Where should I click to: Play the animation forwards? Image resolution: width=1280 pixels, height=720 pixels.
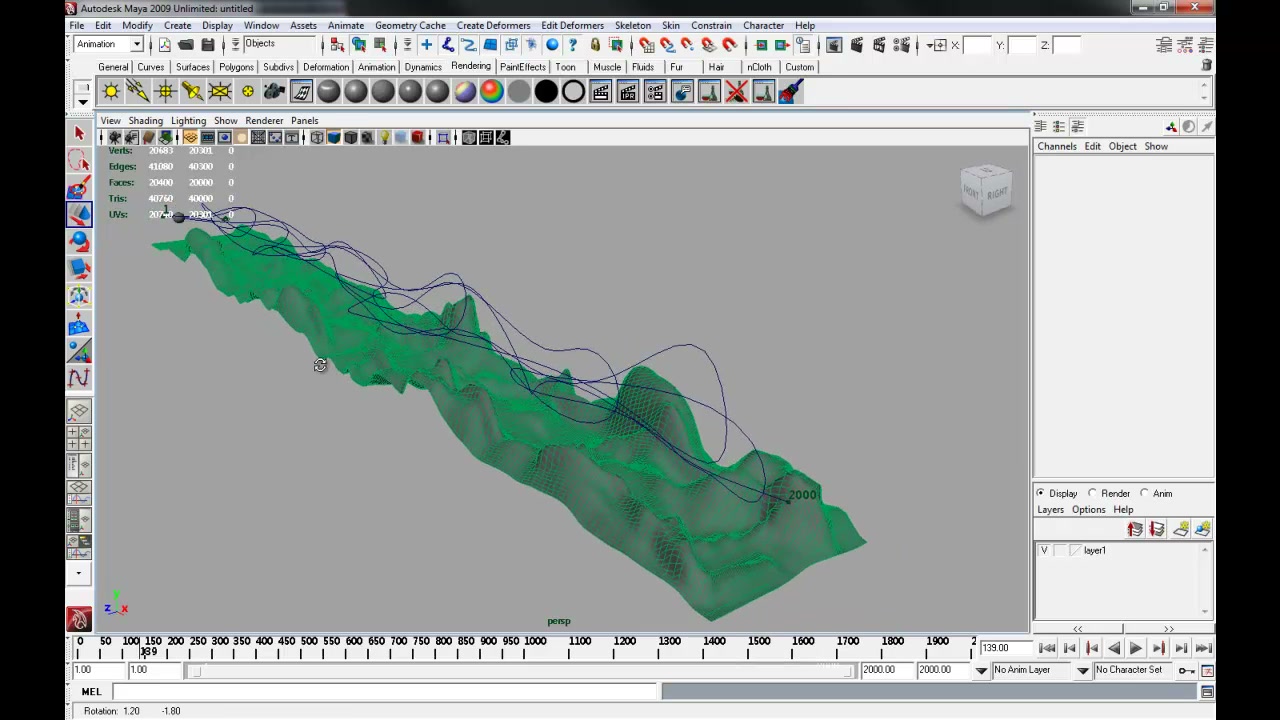tap(1136, 648)
